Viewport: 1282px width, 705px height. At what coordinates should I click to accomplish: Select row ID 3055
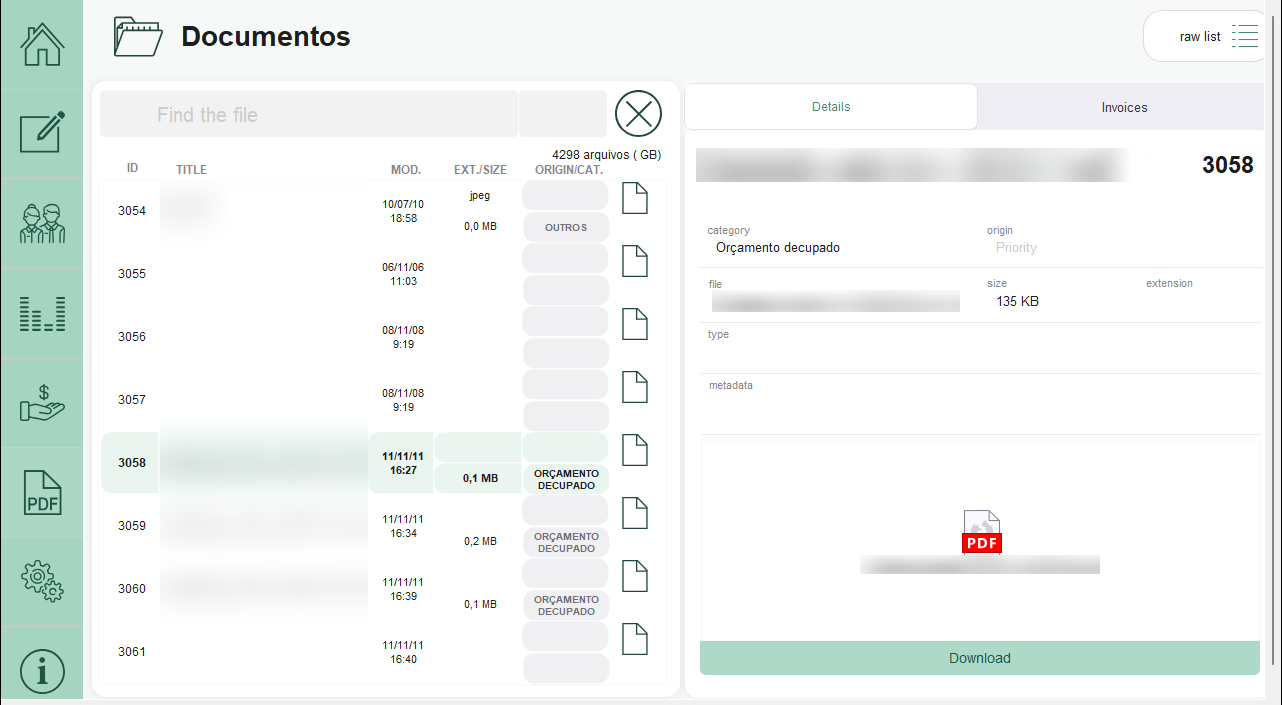pos(132,274)
